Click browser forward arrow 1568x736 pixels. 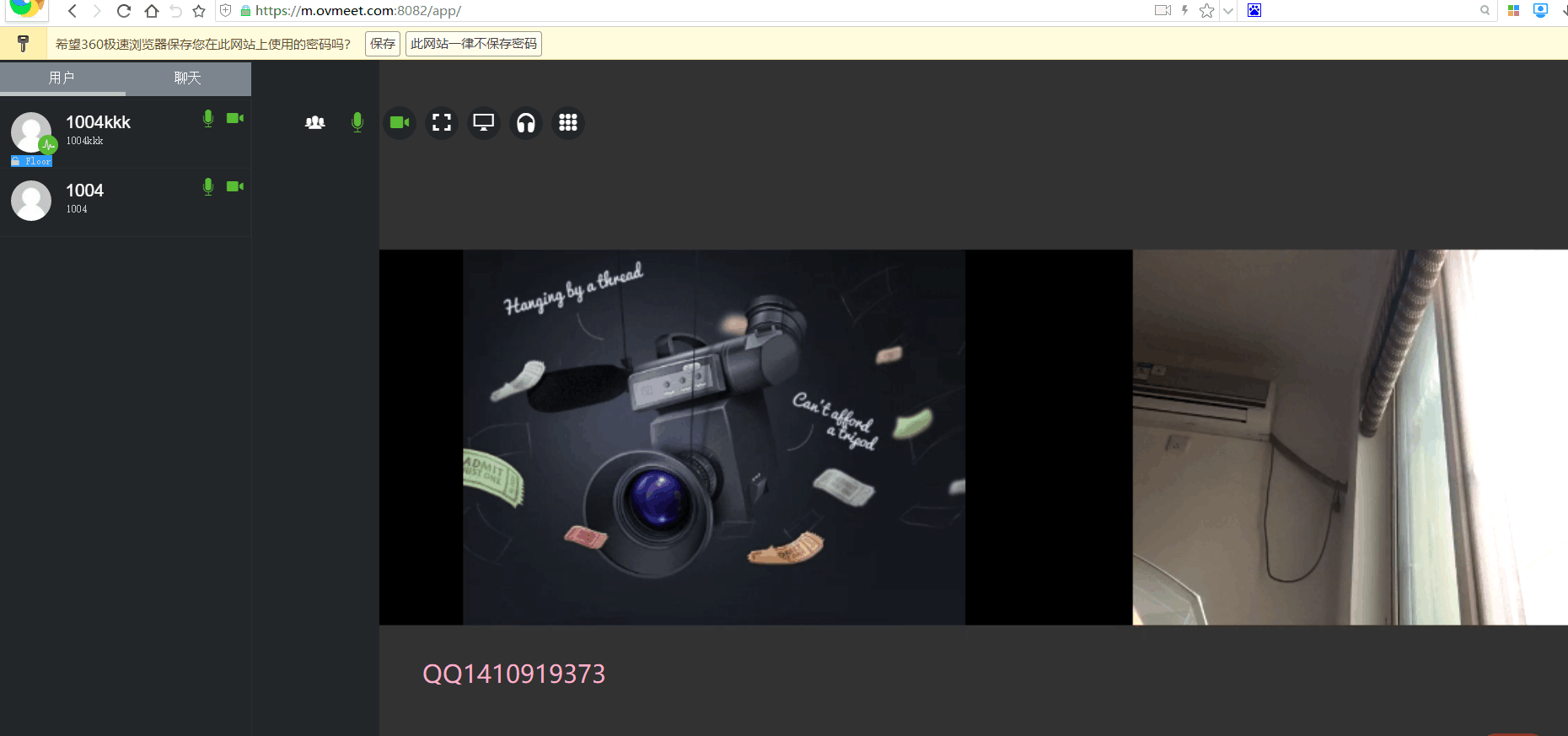point(97,11)
